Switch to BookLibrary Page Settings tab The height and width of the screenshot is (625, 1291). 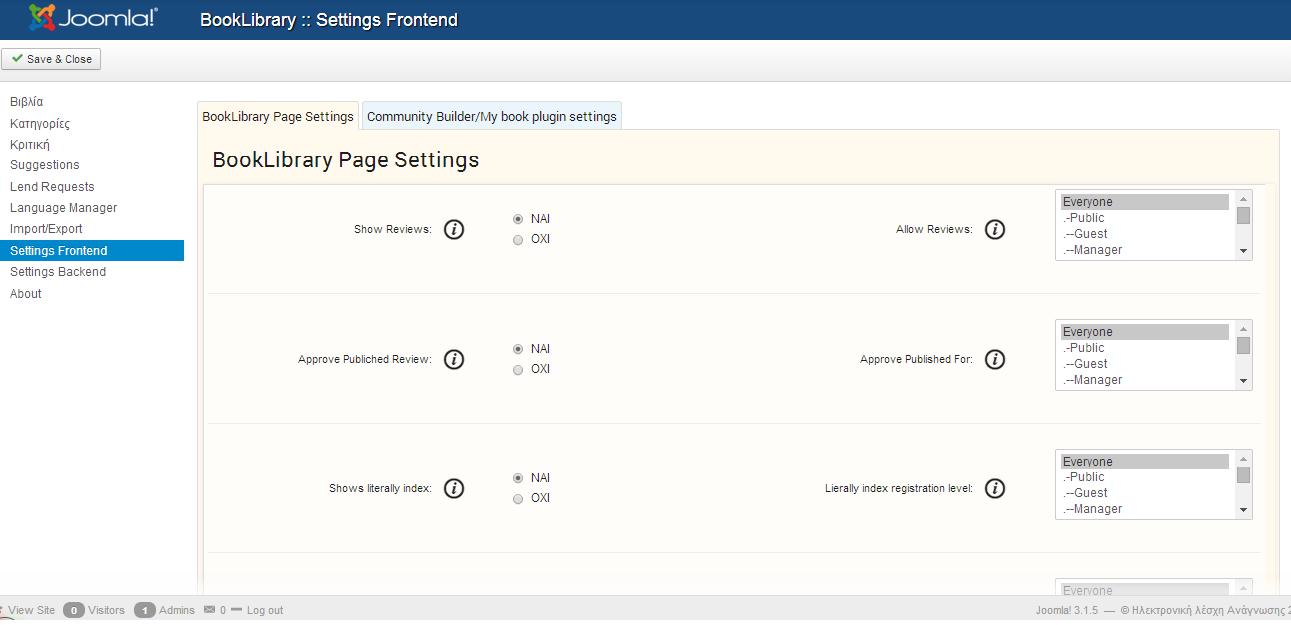pyautogui.click(x=278, y=116)
